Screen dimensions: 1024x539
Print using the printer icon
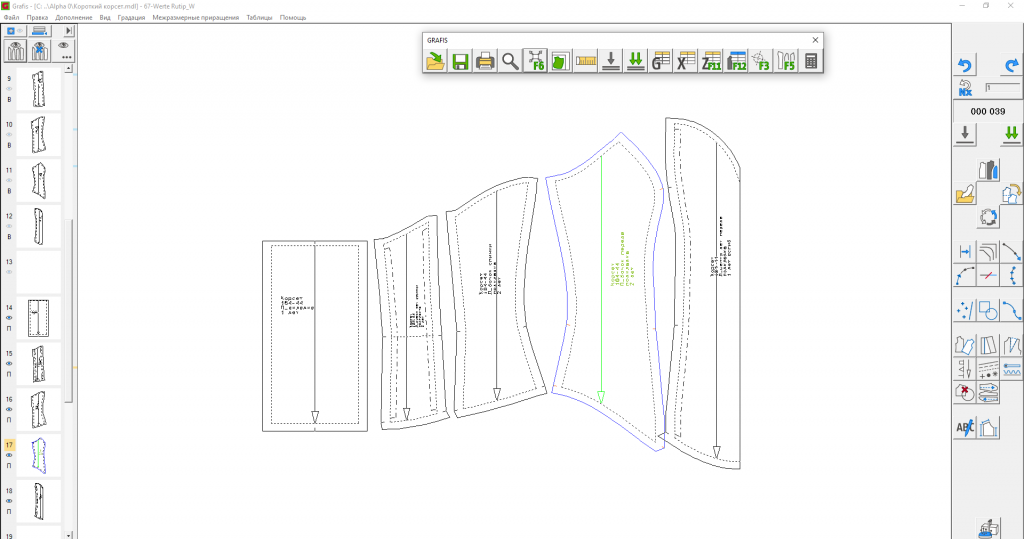485,62
